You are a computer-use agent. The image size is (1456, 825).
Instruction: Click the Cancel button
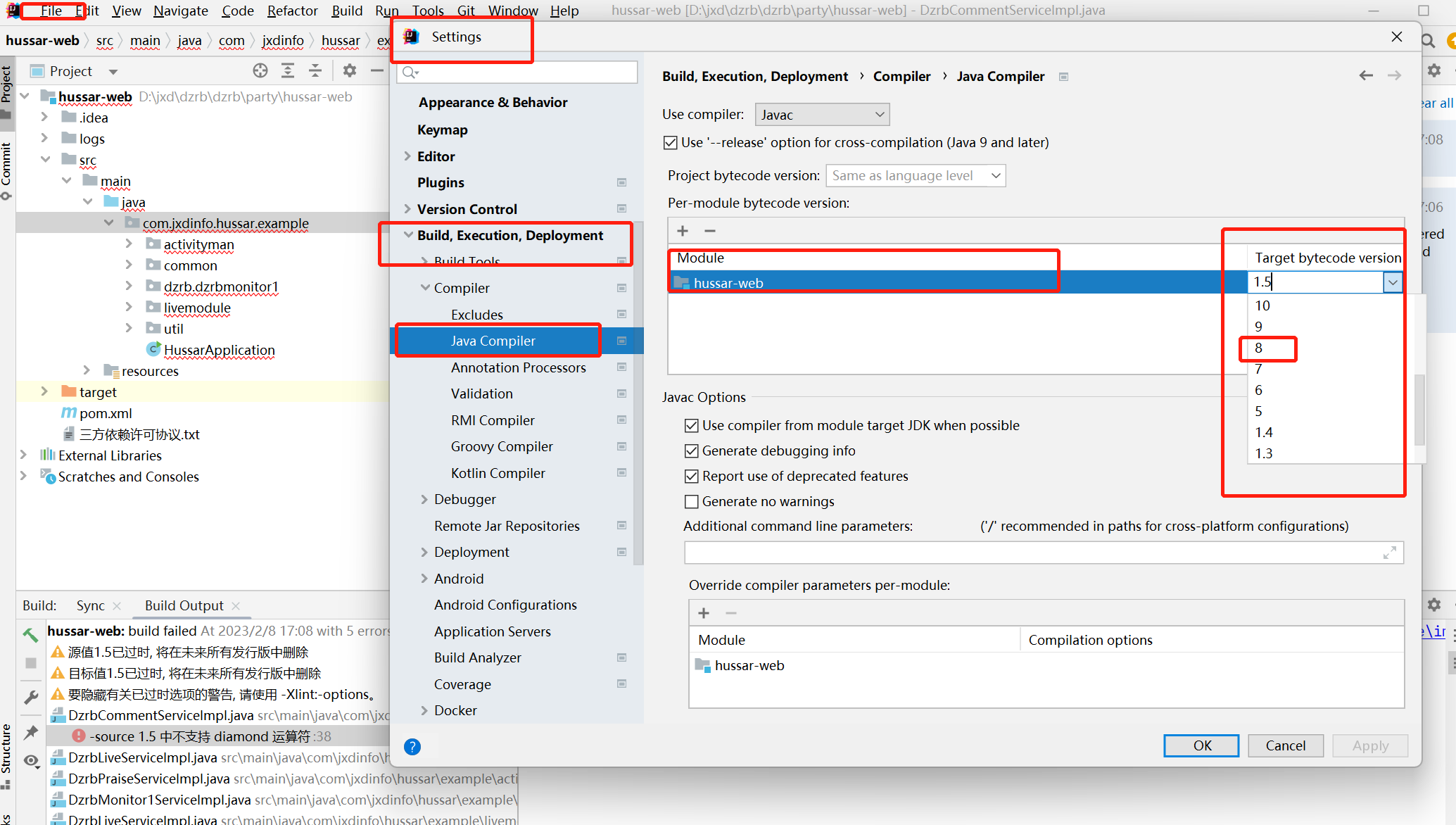(x=1285, y=745)
